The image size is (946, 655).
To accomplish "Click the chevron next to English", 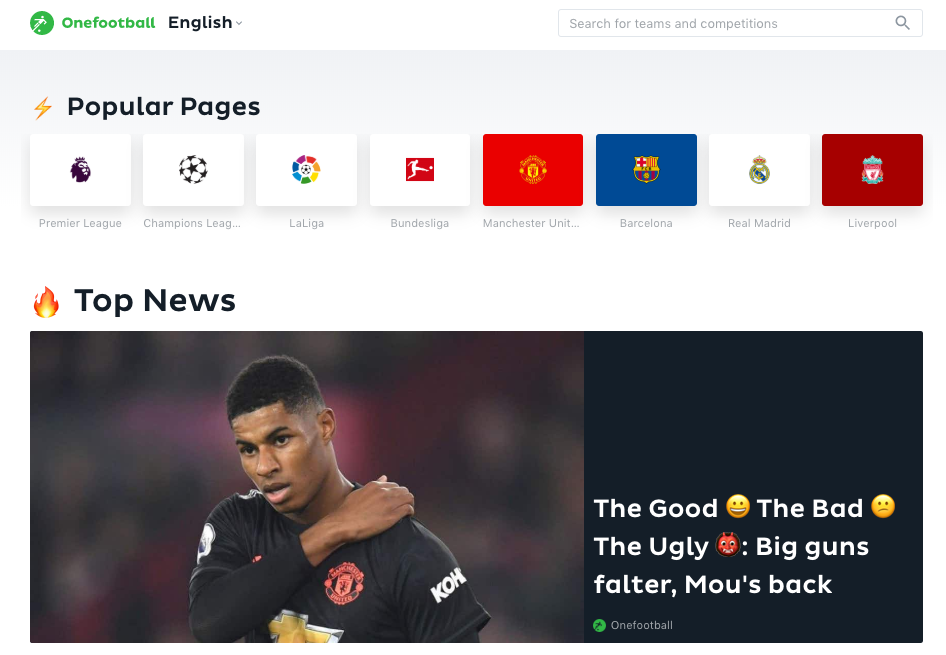I will (239, 24).
